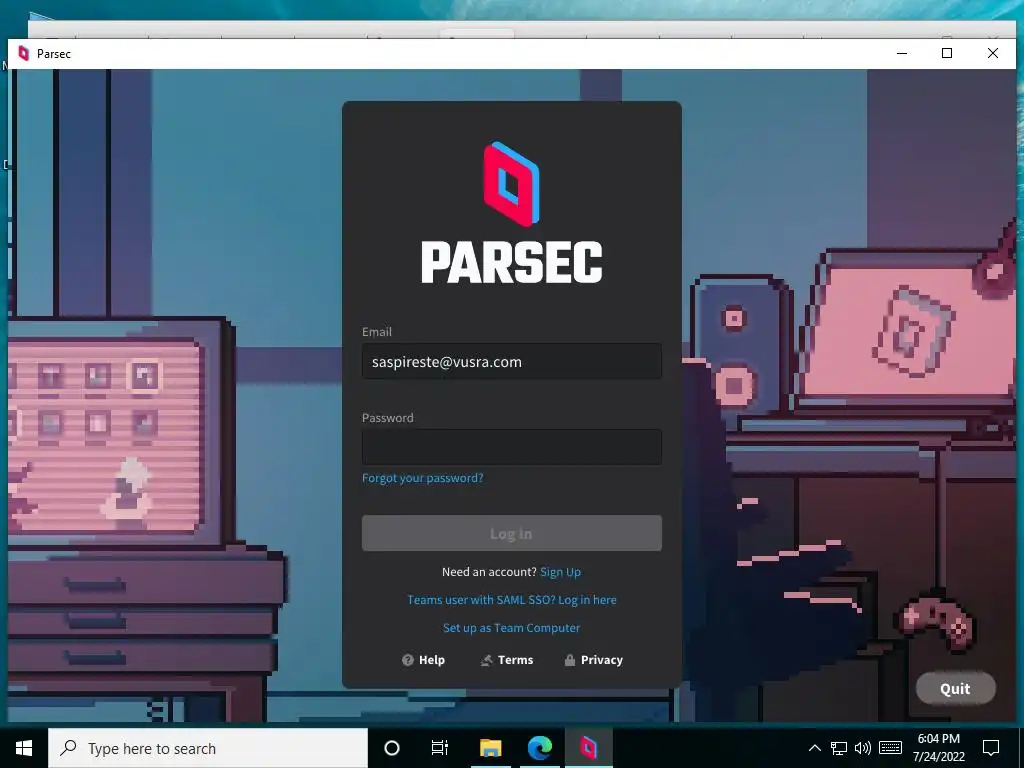
Task: Open the volume control tray icon
Action: pos(863,748)
